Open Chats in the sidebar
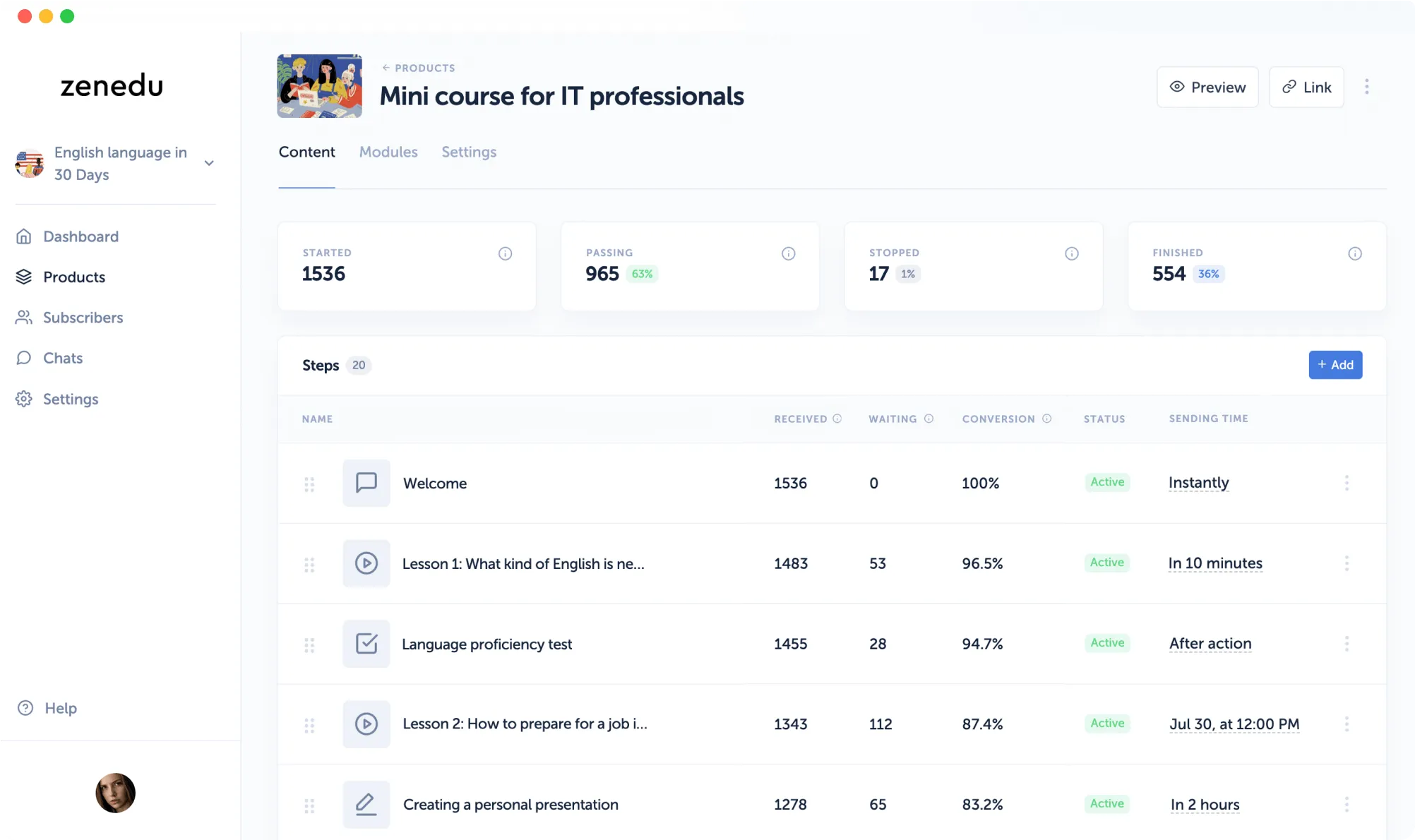This screenshot has height=840, width=1415. 63,358
